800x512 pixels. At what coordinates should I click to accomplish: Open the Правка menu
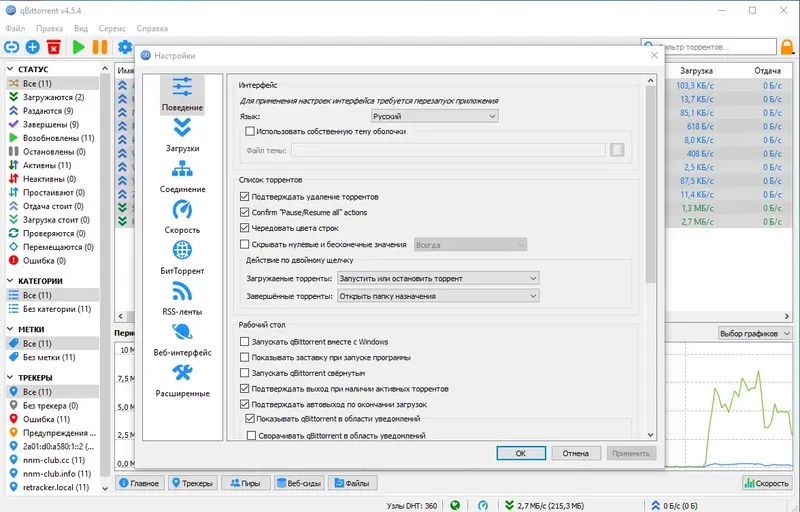pos(49,29)
